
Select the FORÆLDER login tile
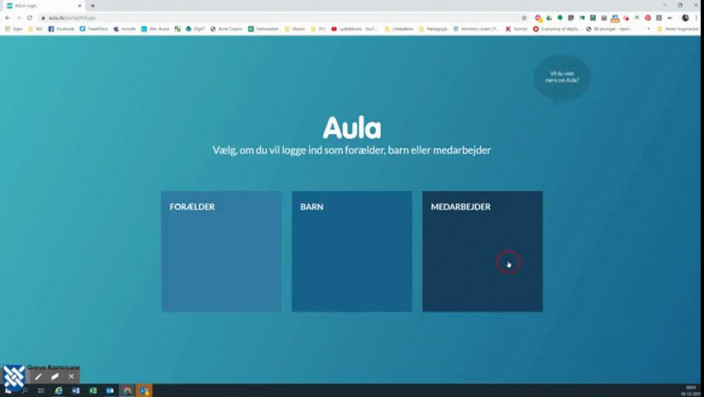pos(221,251)
